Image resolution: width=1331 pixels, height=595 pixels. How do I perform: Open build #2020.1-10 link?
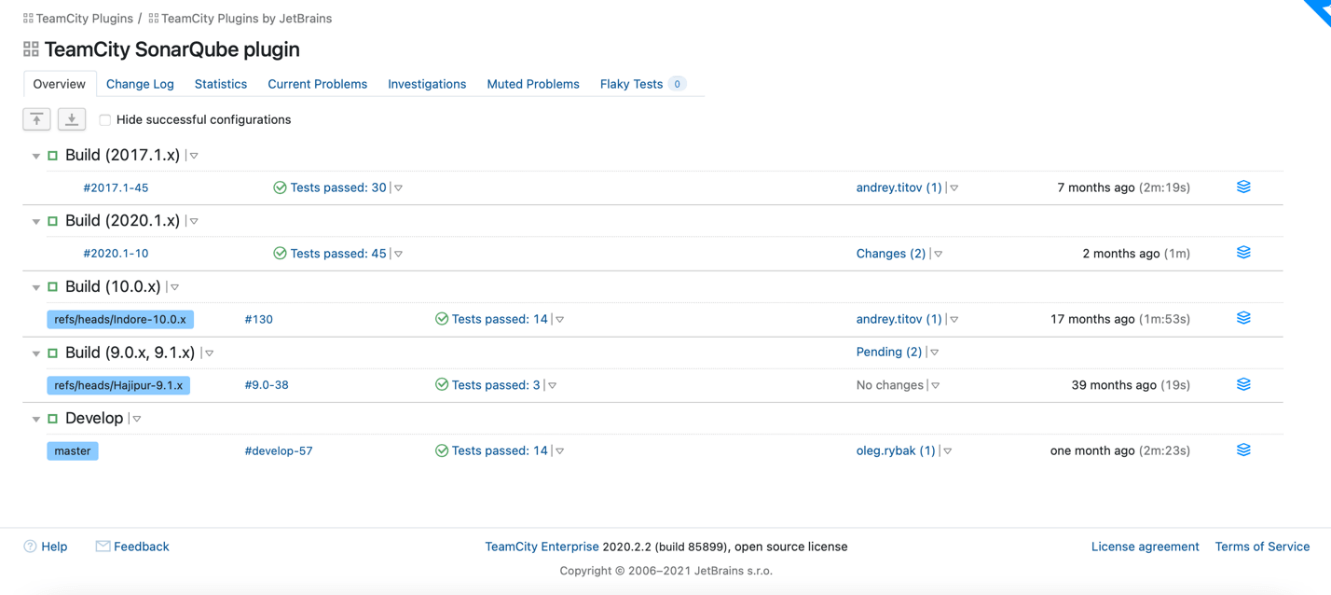(116, 254)
